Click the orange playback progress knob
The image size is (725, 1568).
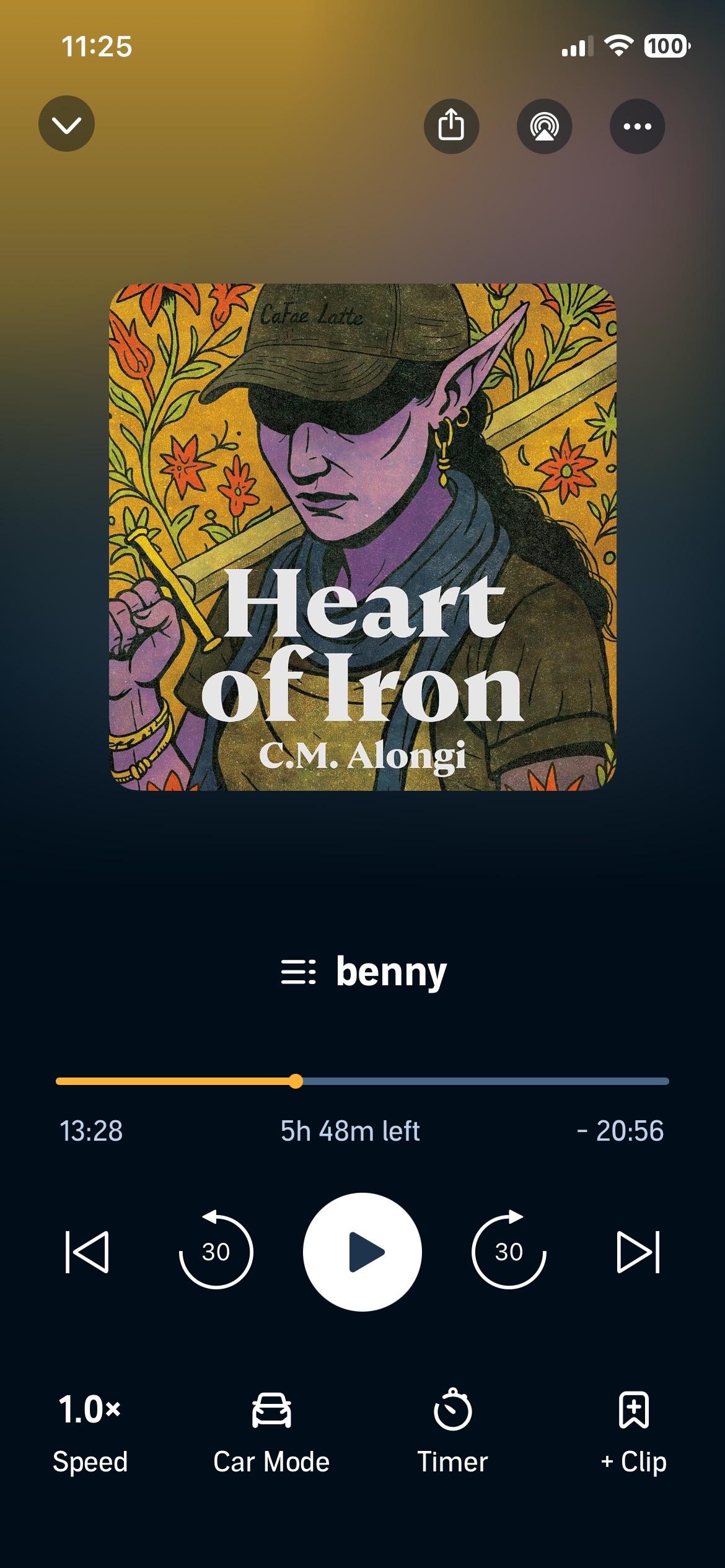click(296, 1081)
